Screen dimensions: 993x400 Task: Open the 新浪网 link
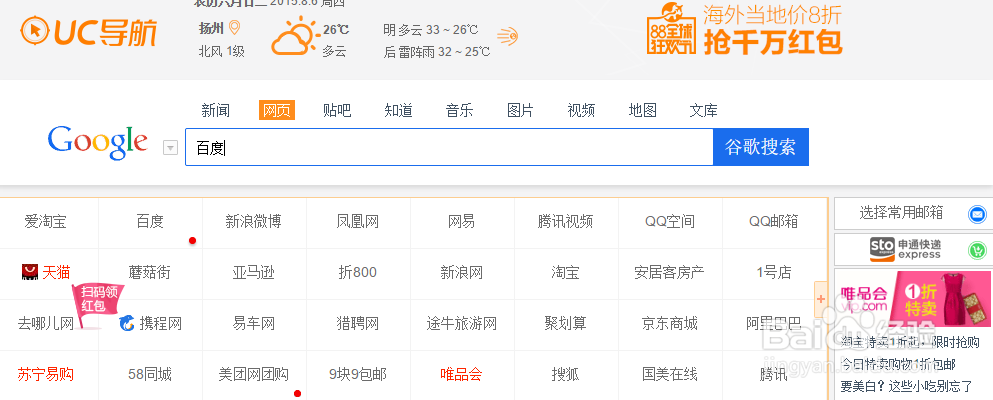click(462, 273)
